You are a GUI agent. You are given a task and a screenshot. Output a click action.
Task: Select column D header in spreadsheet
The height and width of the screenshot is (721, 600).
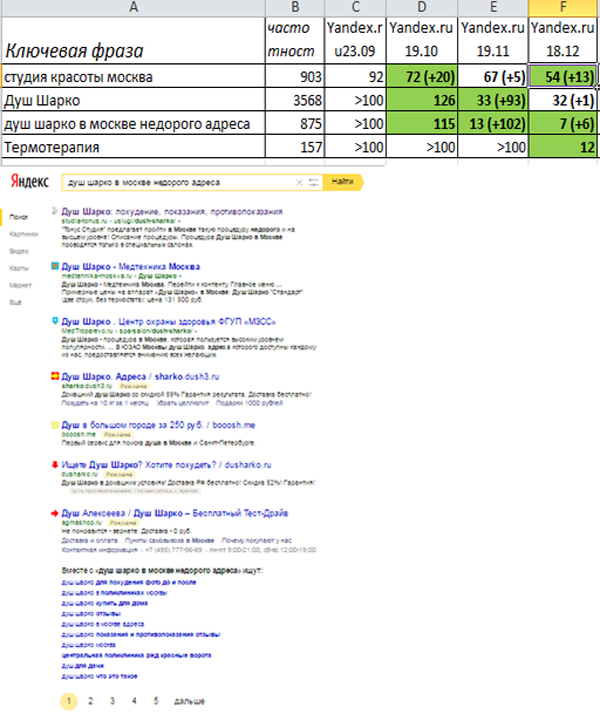[422, 8]
